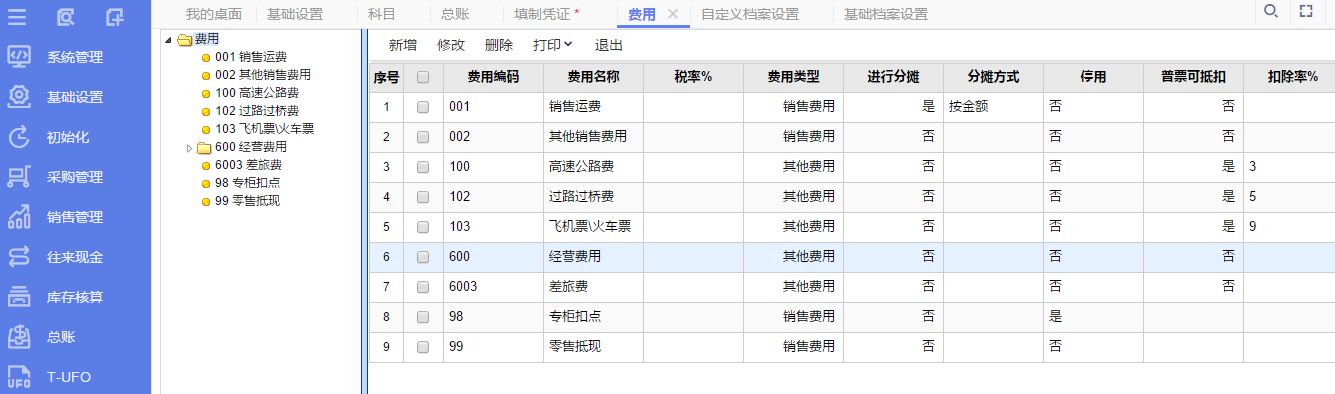Screen dimensions: 1335x394
Task: Select the 6003 差旅费 tree node
Action: [x=248, y=165]
